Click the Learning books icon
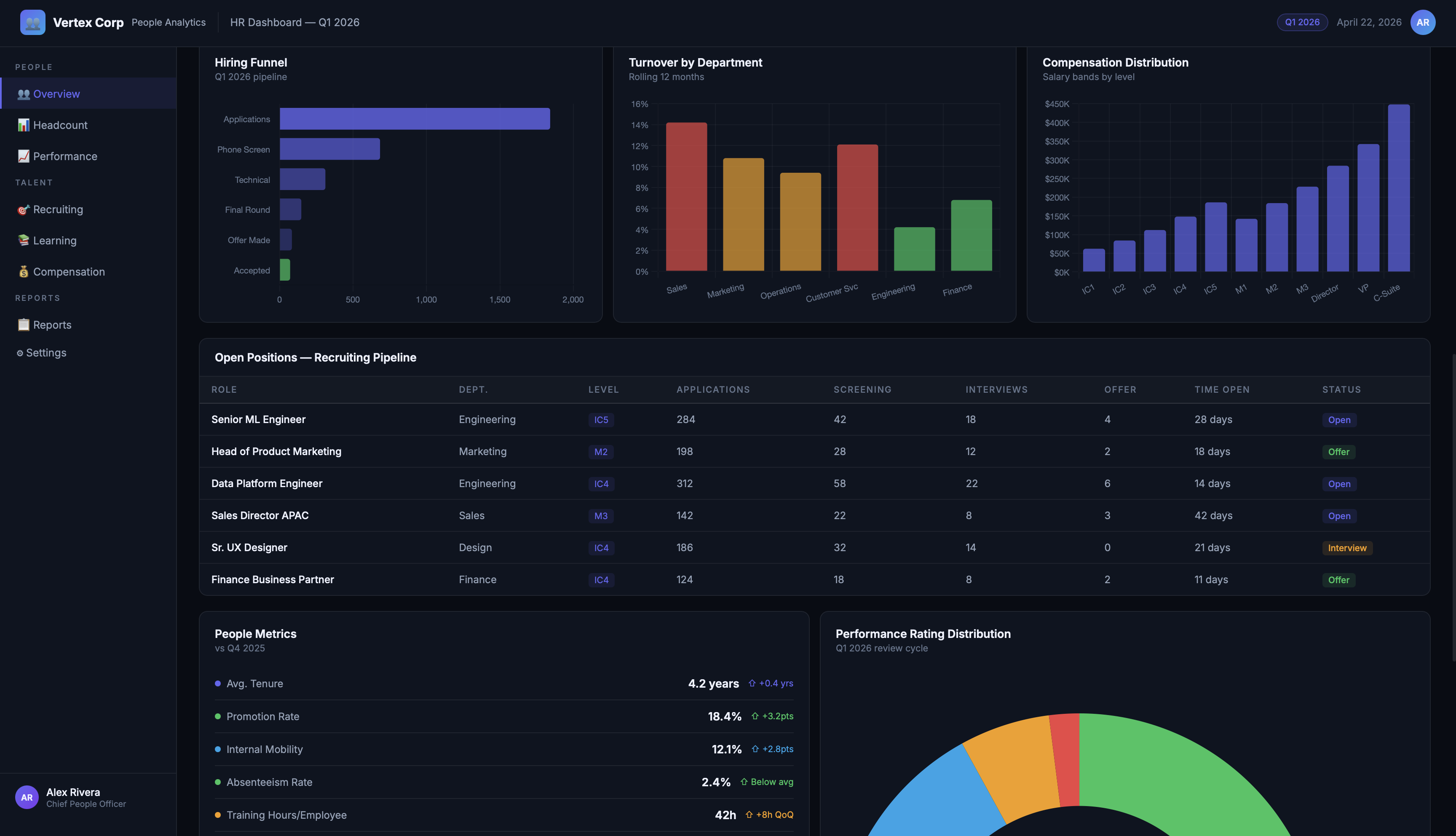Screen dimensions: 1456x836 click(x=24, y=241)
